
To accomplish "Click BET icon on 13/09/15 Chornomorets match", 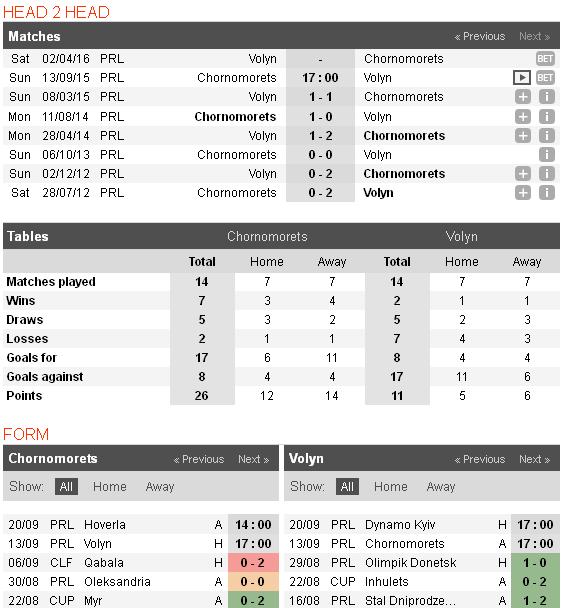I will click(545, 78).
